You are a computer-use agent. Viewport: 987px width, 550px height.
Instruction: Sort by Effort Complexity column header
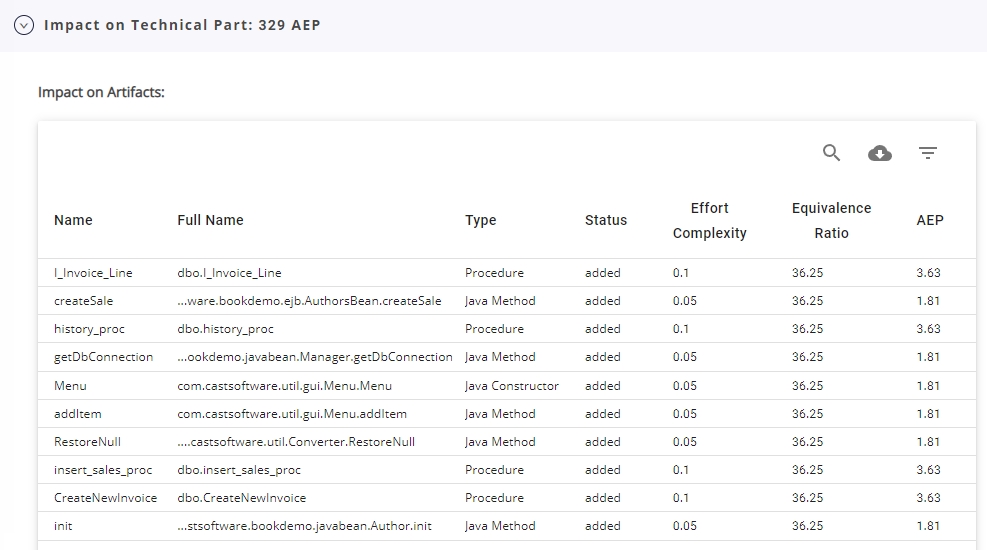(x=709, y=220)
